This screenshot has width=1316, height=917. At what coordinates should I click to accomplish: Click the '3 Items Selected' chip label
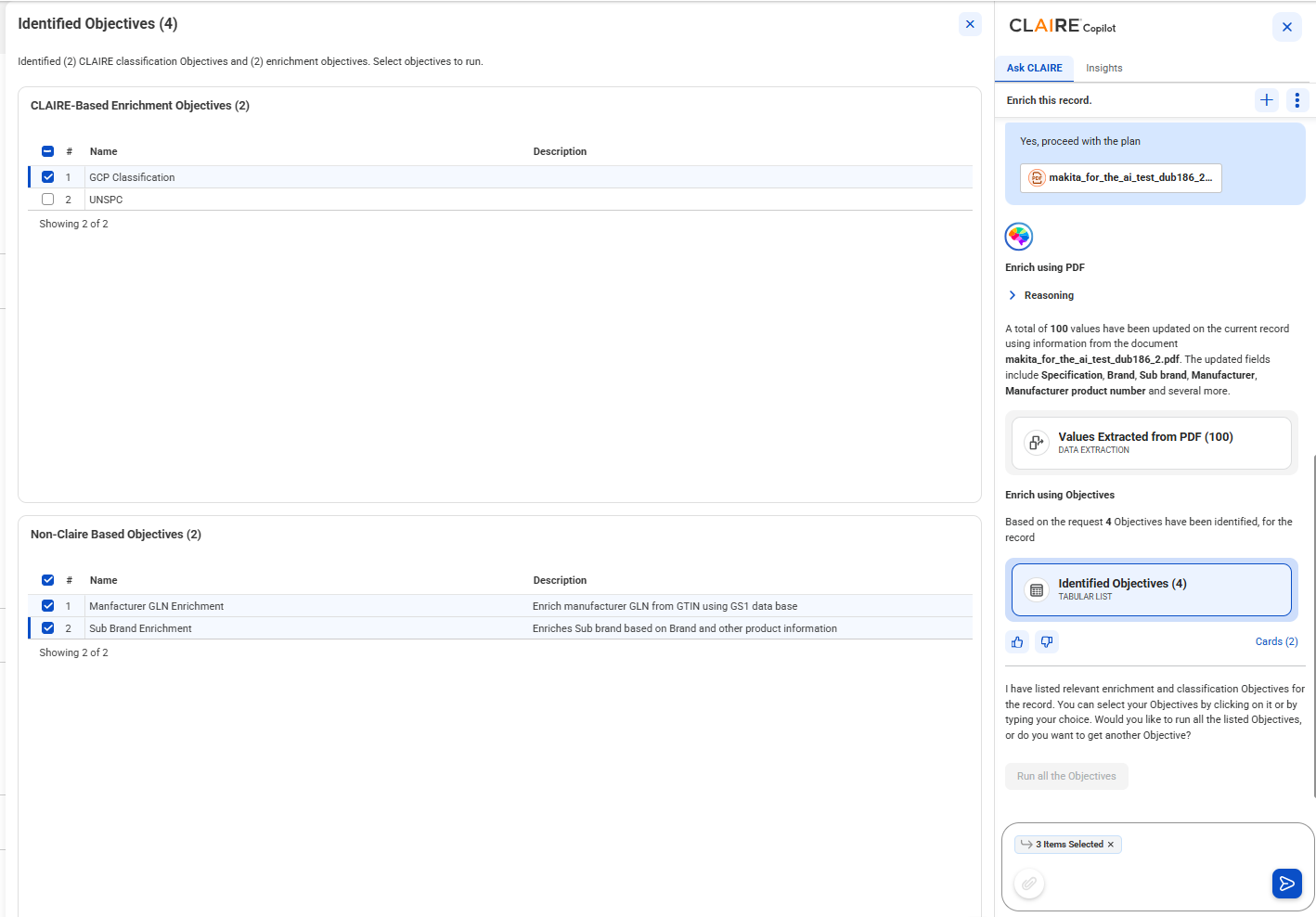point(1069,845)
